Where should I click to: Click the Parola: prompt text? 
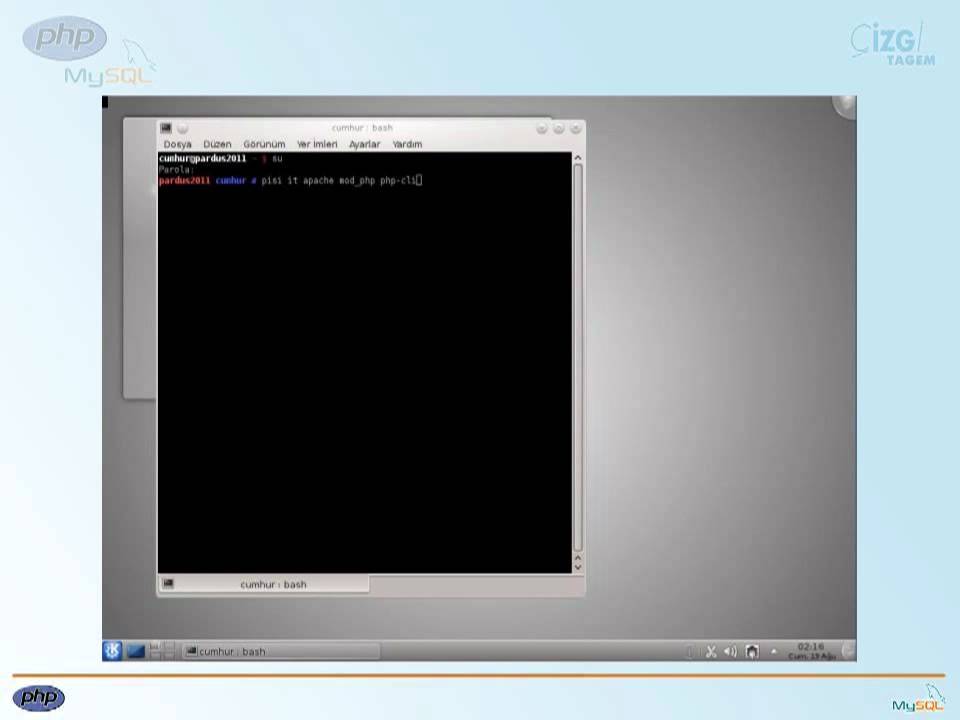pyautogui.click(x=176, y=169)
